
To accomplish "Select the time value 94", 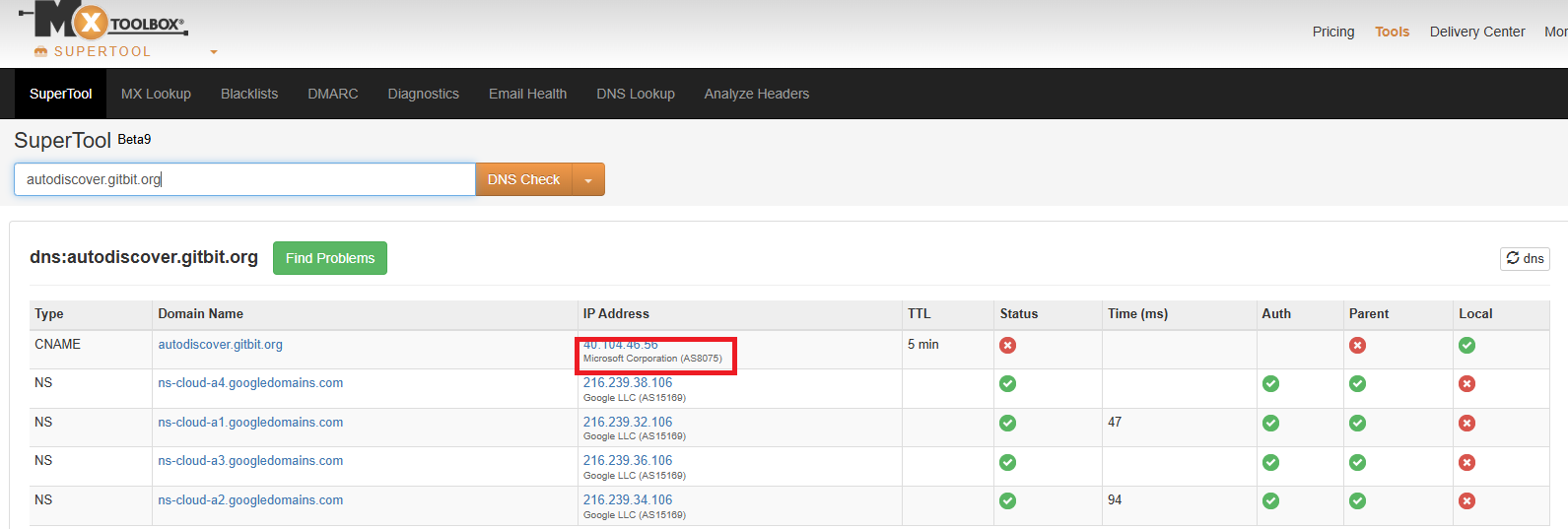I will pos(1115,499).
